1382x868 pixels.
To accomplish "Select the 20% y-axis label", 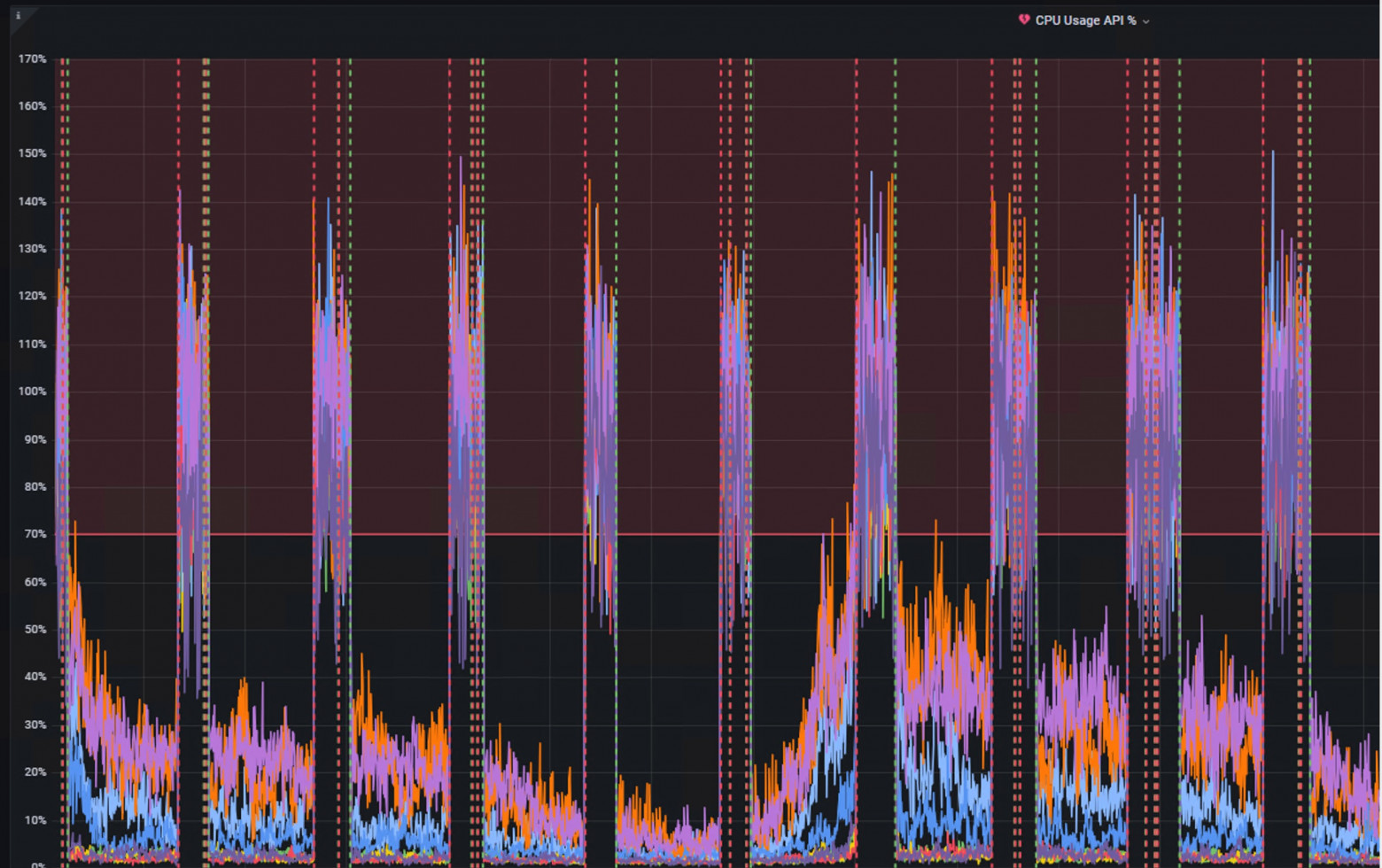I will click(35, 772).
